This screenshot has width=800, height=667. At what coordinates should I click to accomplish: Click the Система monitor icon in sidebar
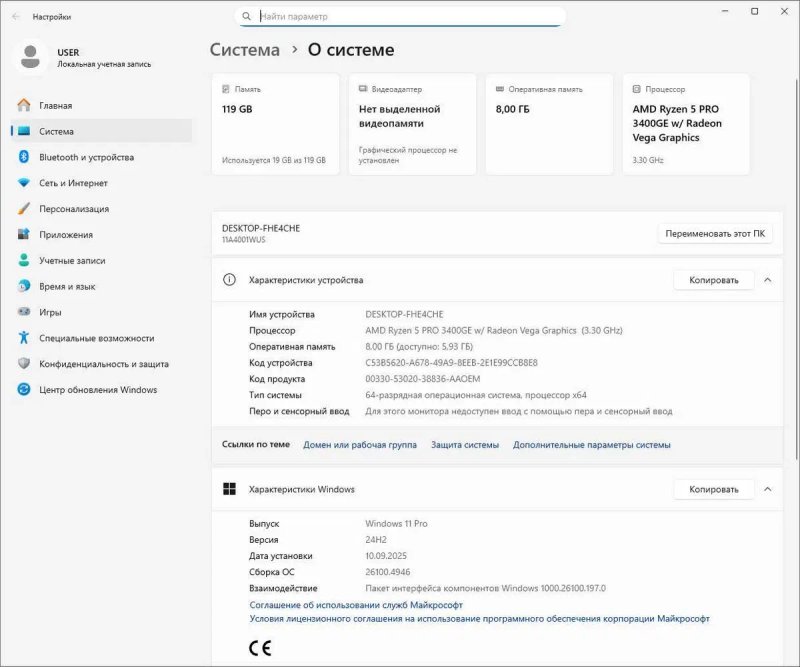point(24,131)
